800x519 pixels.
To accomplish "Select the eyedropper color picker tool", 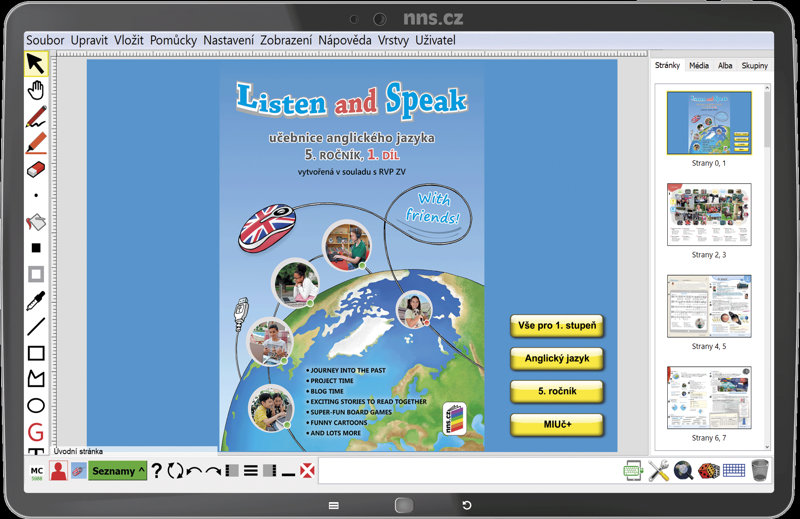I will pyautogui.click(x=36, y=301).
